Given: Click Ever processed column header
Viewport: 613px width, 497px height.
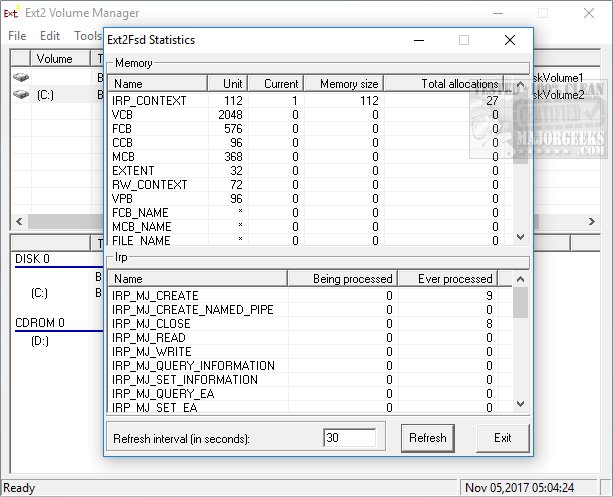Looking at the screenshot, I should pyautogui.click(x=448, y=279).
